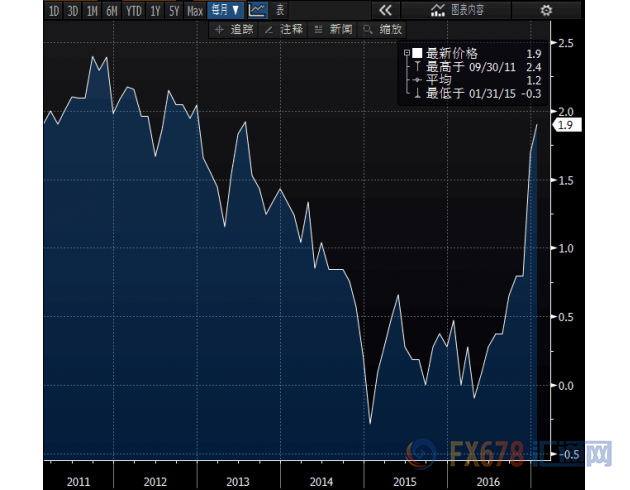Switch to YTD time range

[133, 10]
